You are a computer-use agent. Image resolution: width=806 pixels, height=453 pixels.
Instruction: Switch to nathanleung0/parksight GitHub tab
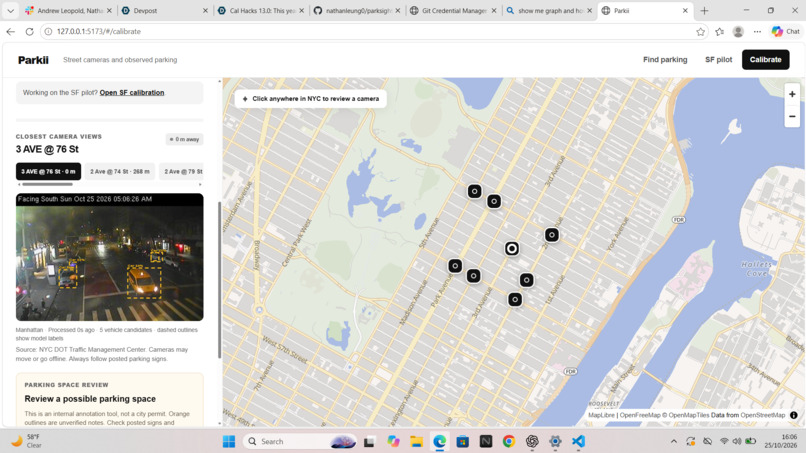click(357, 10)
